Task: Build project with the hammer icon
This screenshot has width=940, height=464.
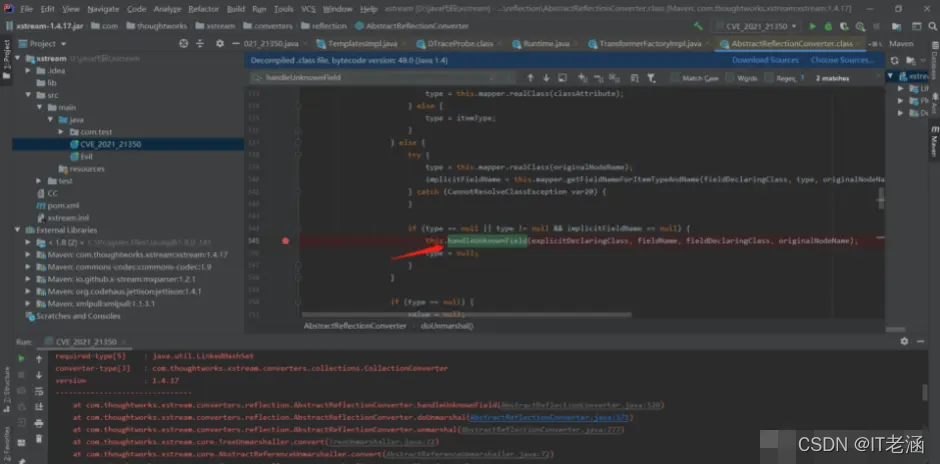Action: tap(698, 26)
